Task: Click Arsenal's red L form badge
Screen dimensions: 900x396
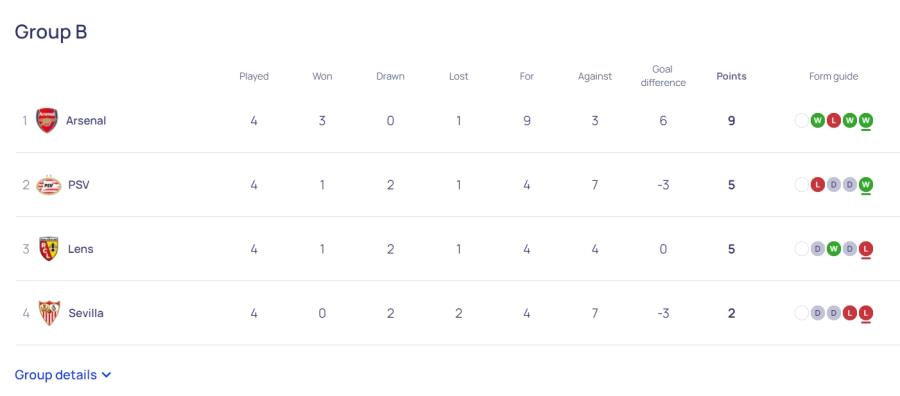Action: [834, 121]
